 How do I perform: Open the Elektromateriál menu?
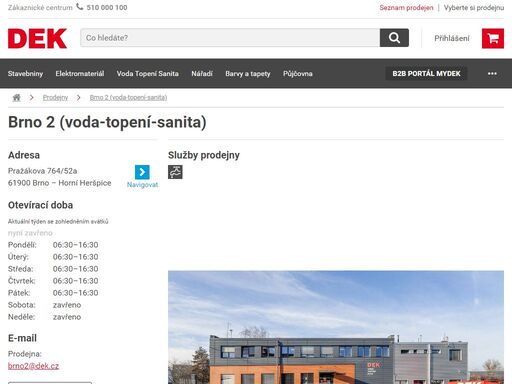80,74
